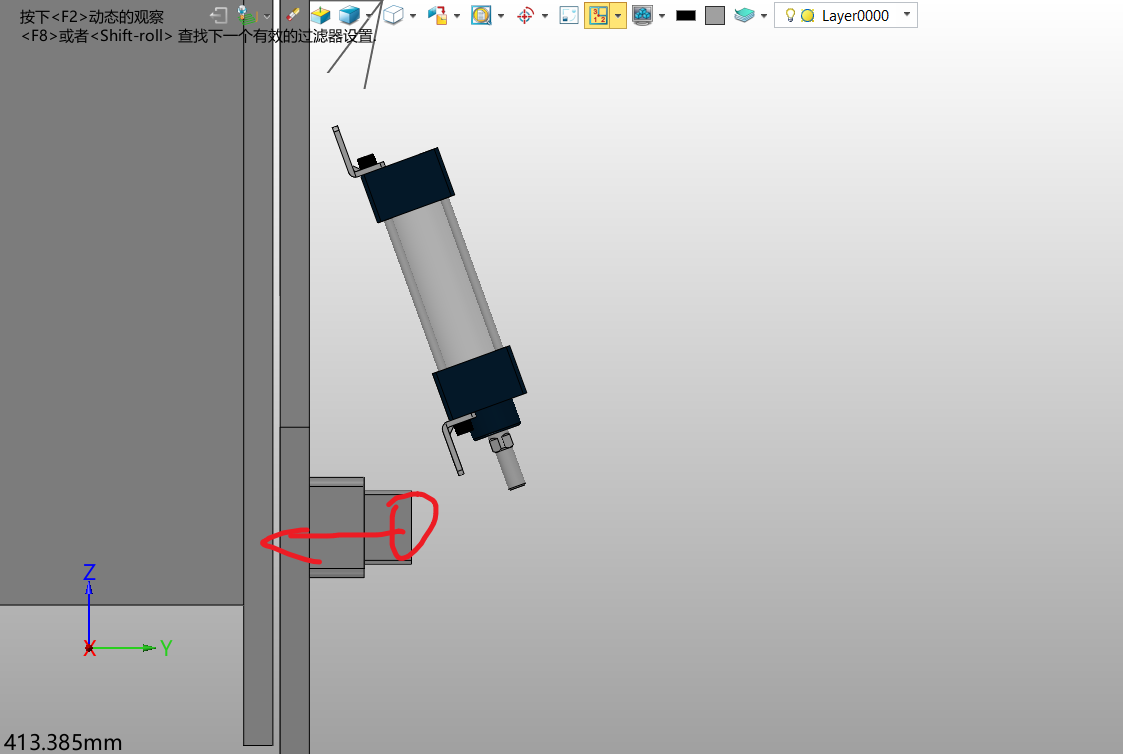This screenshot has height=754, width=1123.
Task: Select the wireframe cube view icon
Action: point(394,15)
